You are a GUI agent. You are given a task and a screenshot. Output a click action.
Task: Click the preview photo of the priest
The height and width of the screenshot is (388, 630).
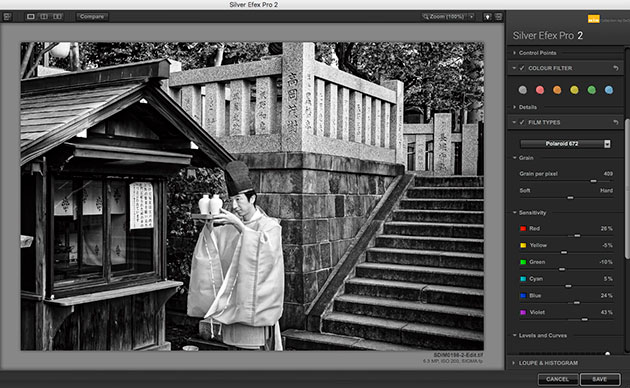tap(252, 196)
